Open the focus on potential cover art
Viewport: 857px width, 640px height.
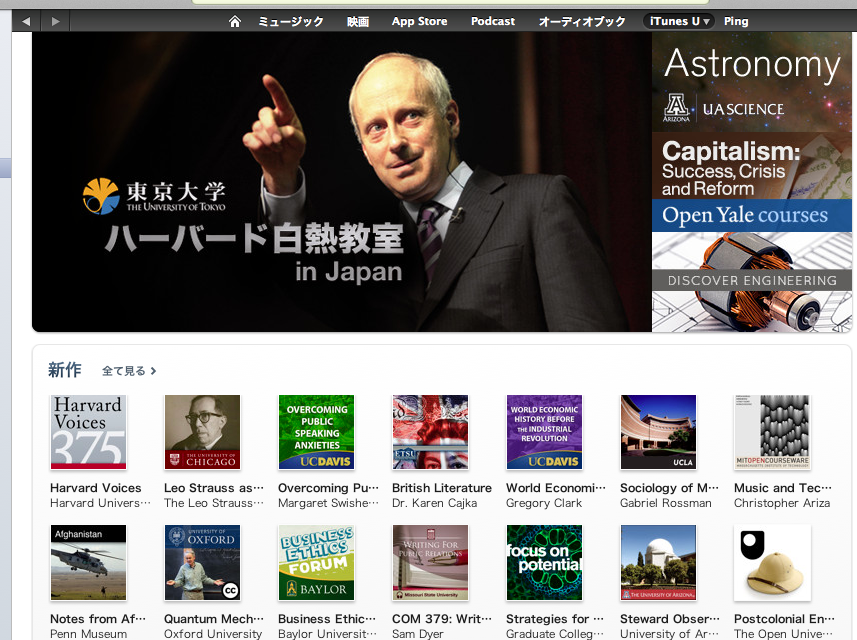pyautogui.click(x=544, y=562)
